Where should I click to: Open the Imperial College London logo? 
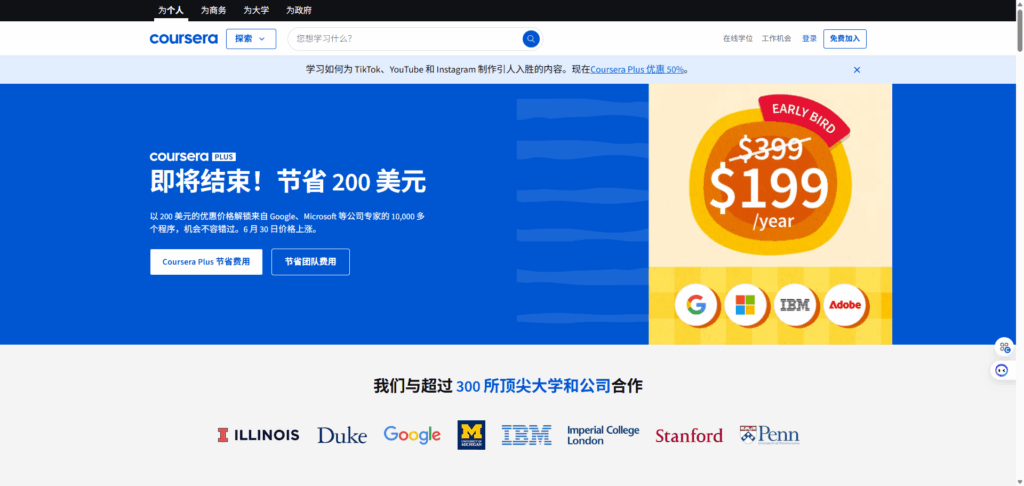point(603,436)
